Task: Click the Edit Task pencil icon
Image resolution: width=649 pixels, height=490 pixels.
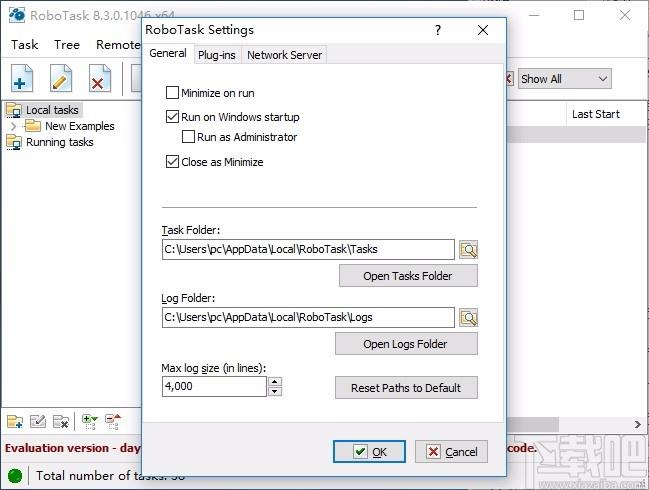Action: click(61, 78)
